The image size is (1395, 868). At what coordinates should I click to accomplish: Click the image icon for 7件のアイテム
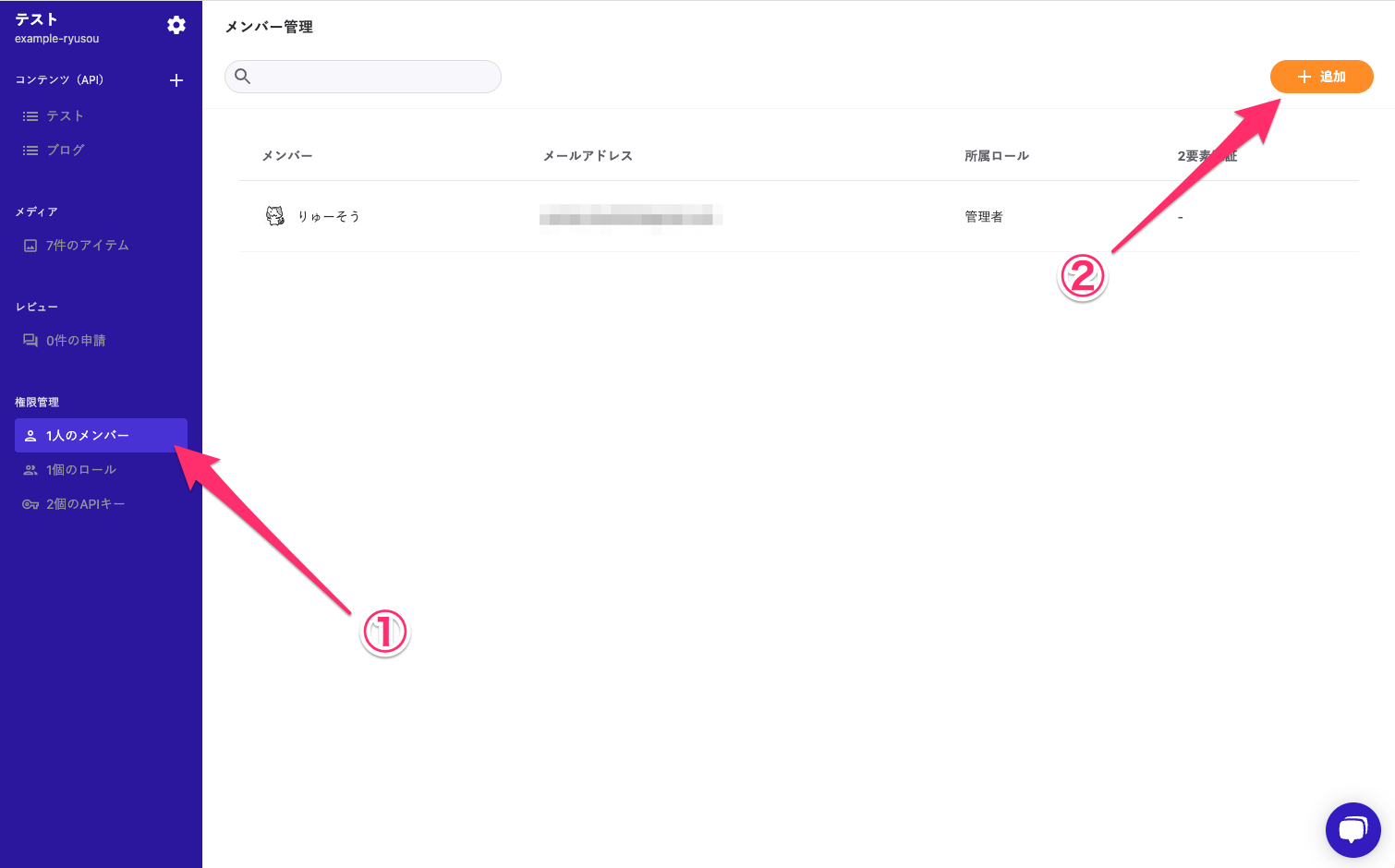[x=30, y=246]
